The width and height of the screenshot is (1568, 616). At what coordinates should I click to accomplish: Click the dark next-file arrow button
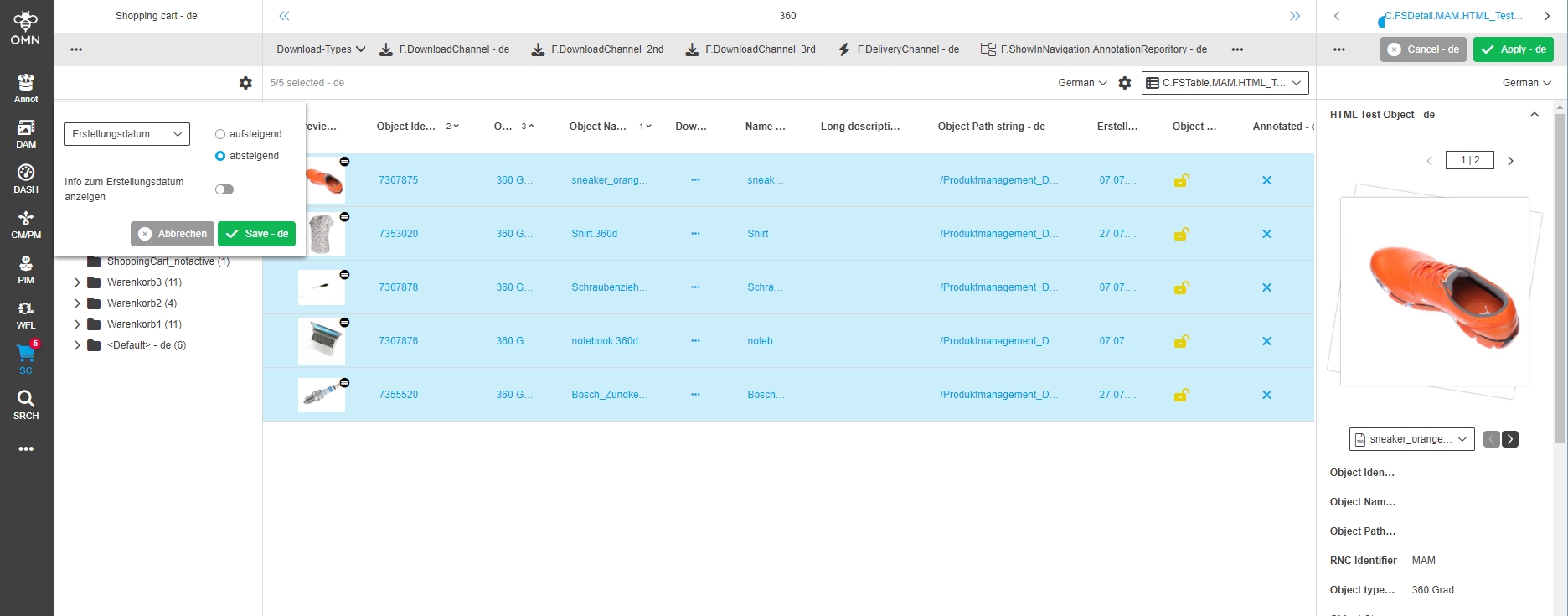tap(1510, 439)
